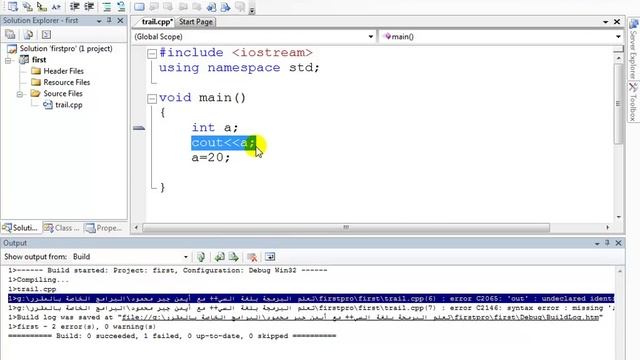Close the Solution Explorer panel

(x=120, y=20)
